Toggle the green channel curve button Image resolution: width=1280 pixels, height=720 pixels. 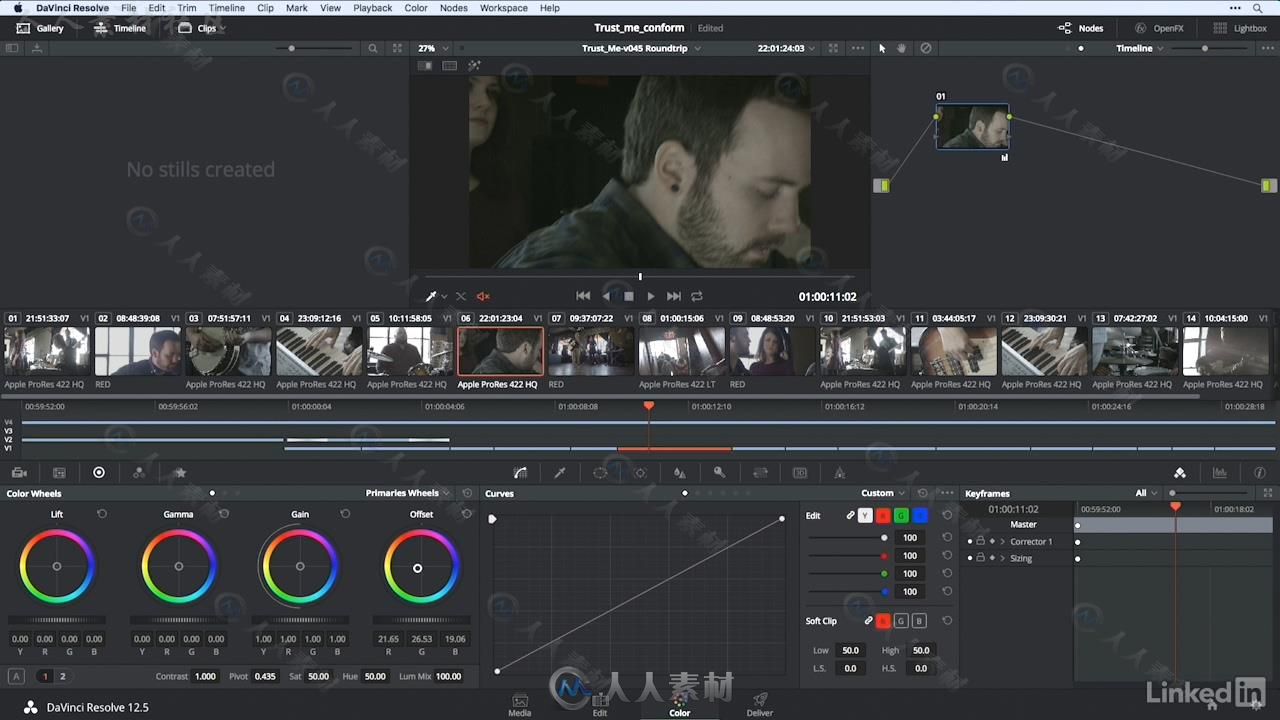pos(901,516)
